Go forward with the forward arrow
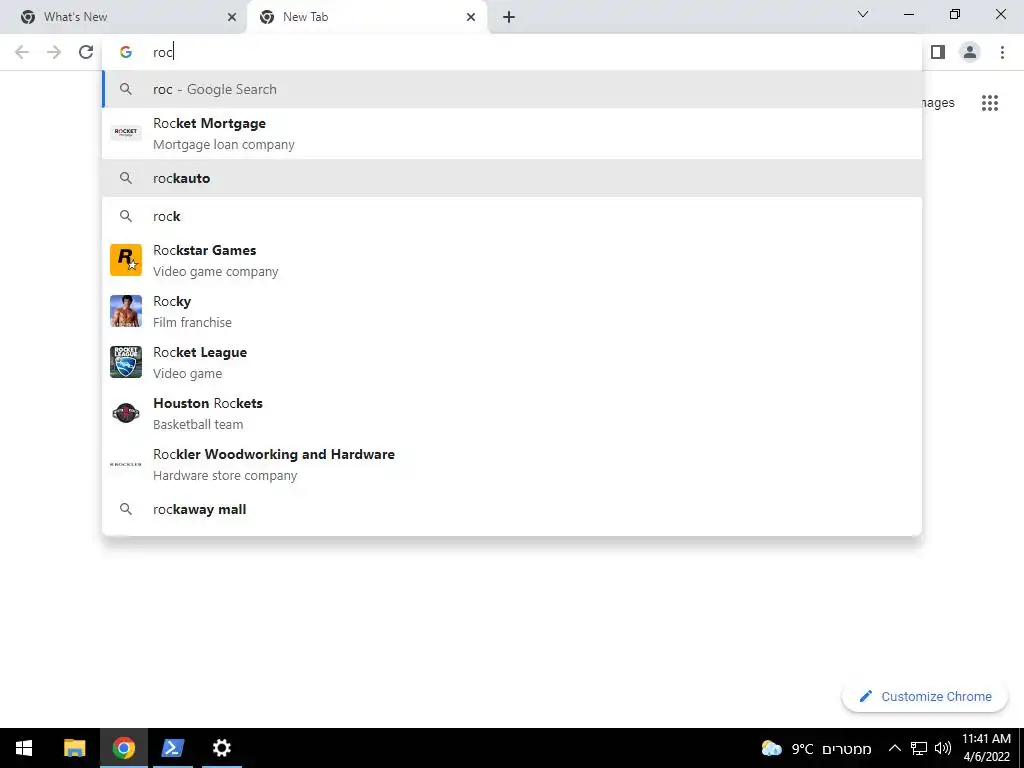This screenshot has width=1024, height=768. click(x=54, y=52)
